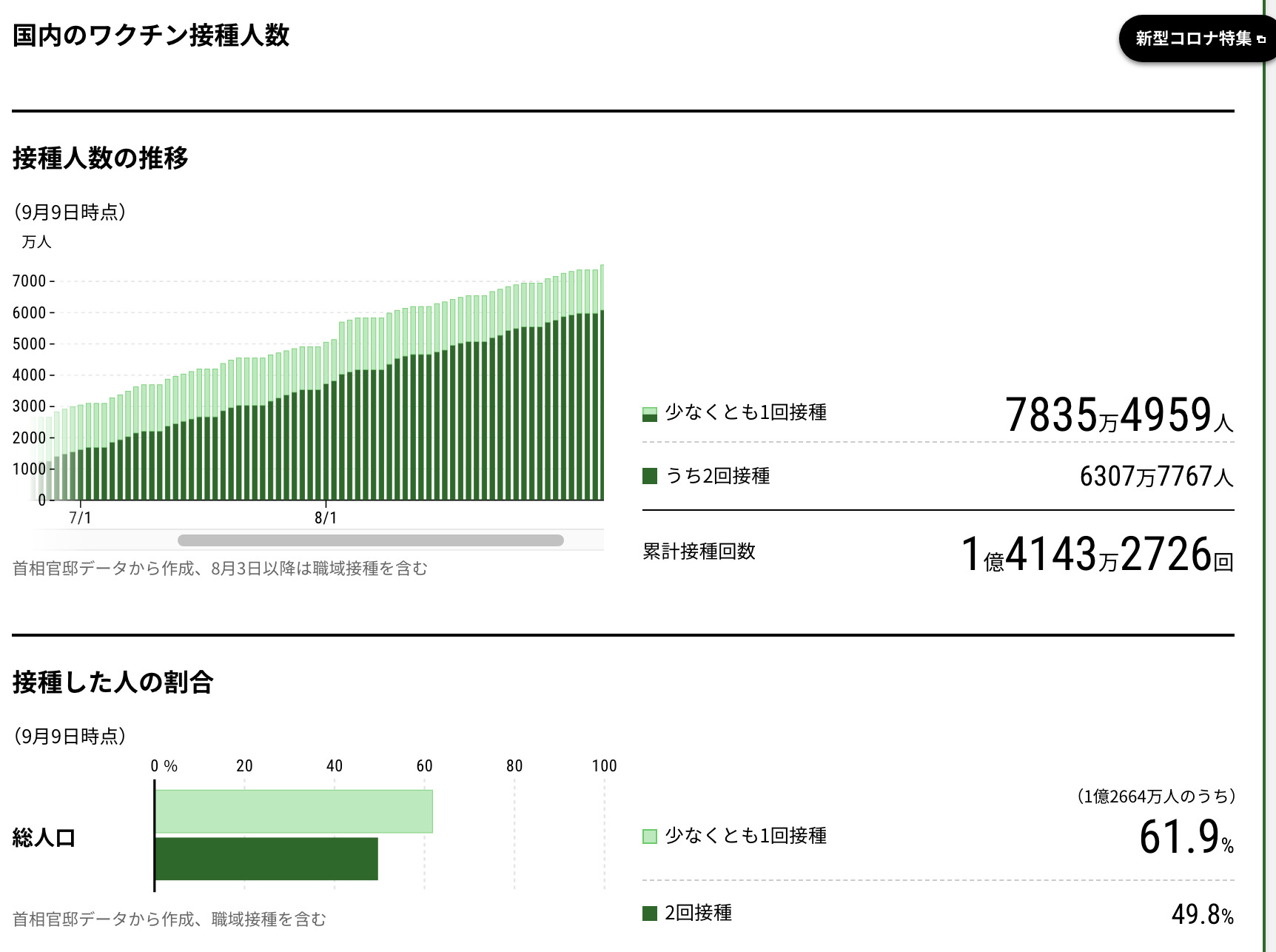Click the 7000 label on the y-axis

(x=30, y=281)
